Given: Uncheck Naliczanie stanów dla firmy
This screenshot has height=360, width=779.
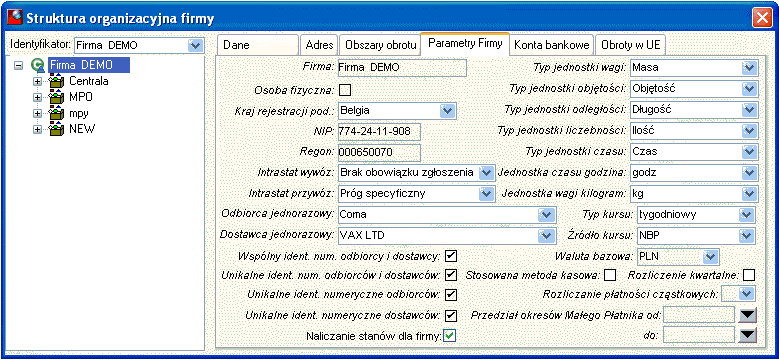Looking at the screenshot, I should (450, 336).
